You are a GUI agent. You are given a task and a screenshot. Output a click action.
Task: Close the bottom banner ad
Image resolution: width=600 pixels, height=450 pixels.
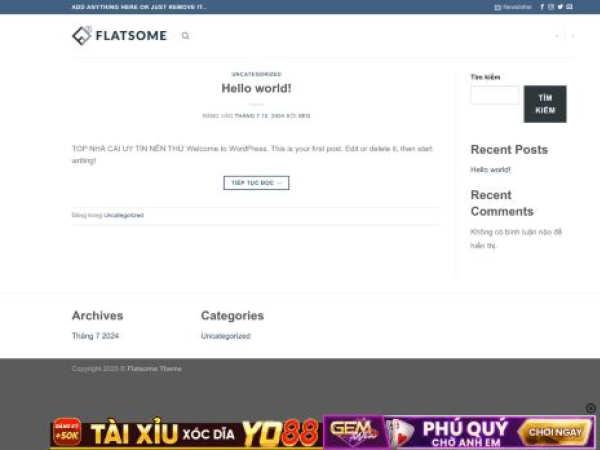pyautogui.click(x=590, y=408)
